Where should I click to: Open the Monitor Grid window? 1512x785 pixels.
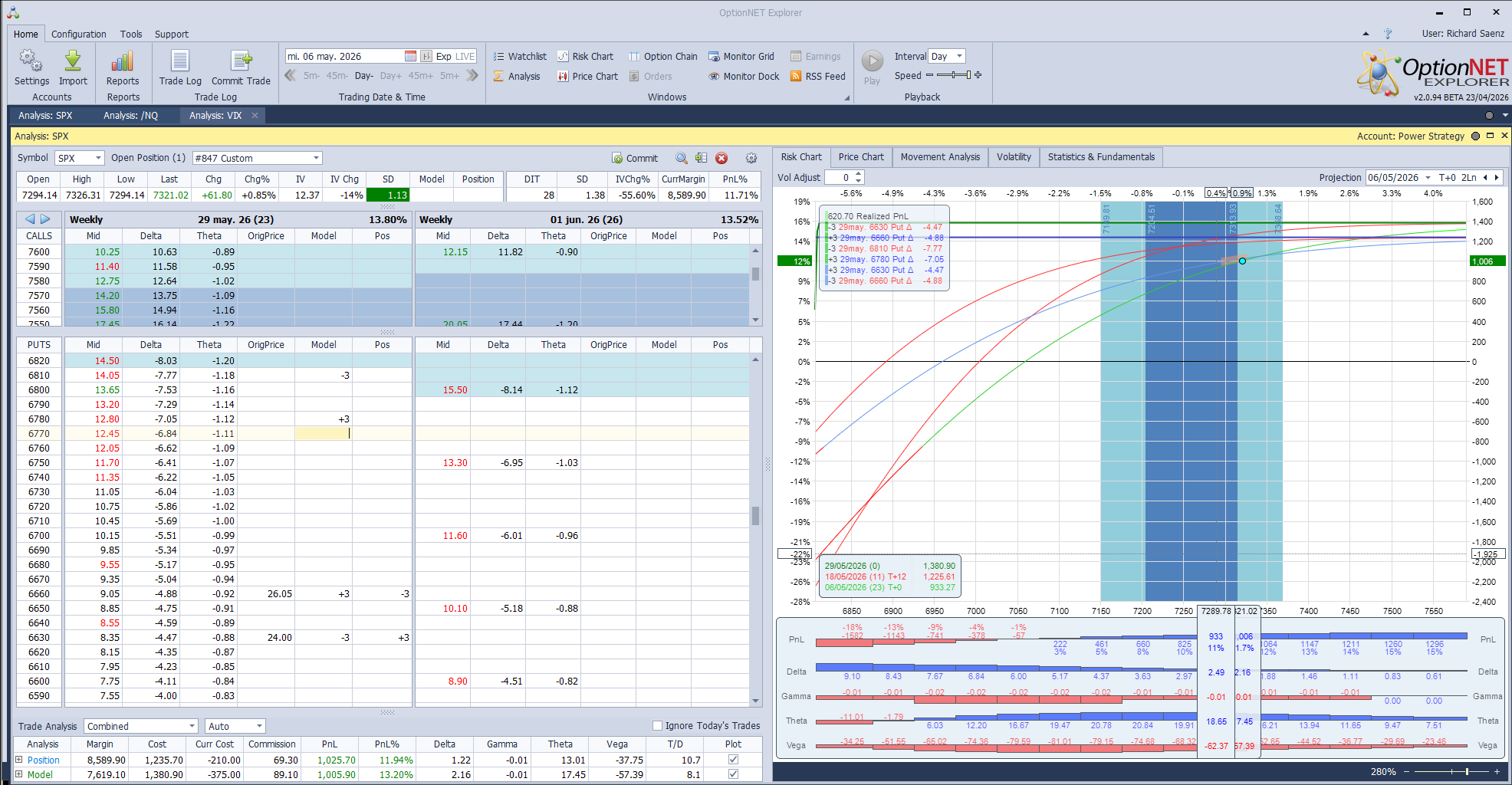tap(741, 56)
